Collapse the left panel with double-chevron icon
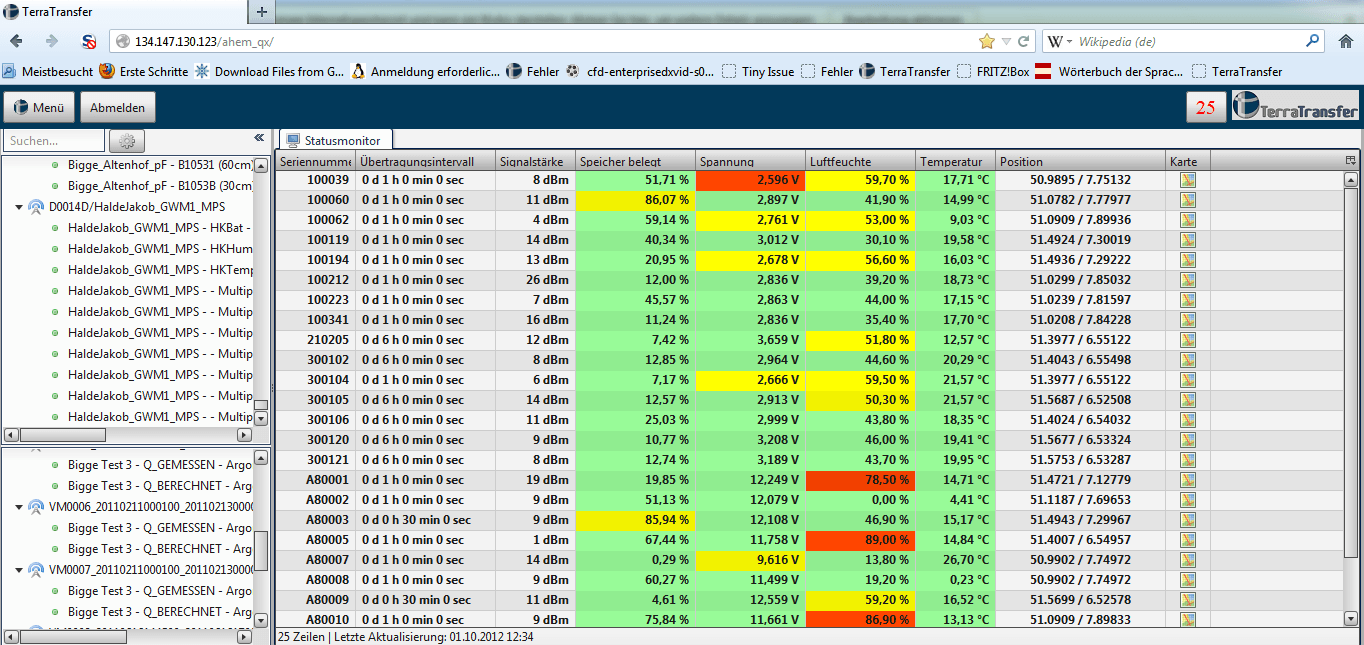The image size is (1364, 645). click(259, 138)
